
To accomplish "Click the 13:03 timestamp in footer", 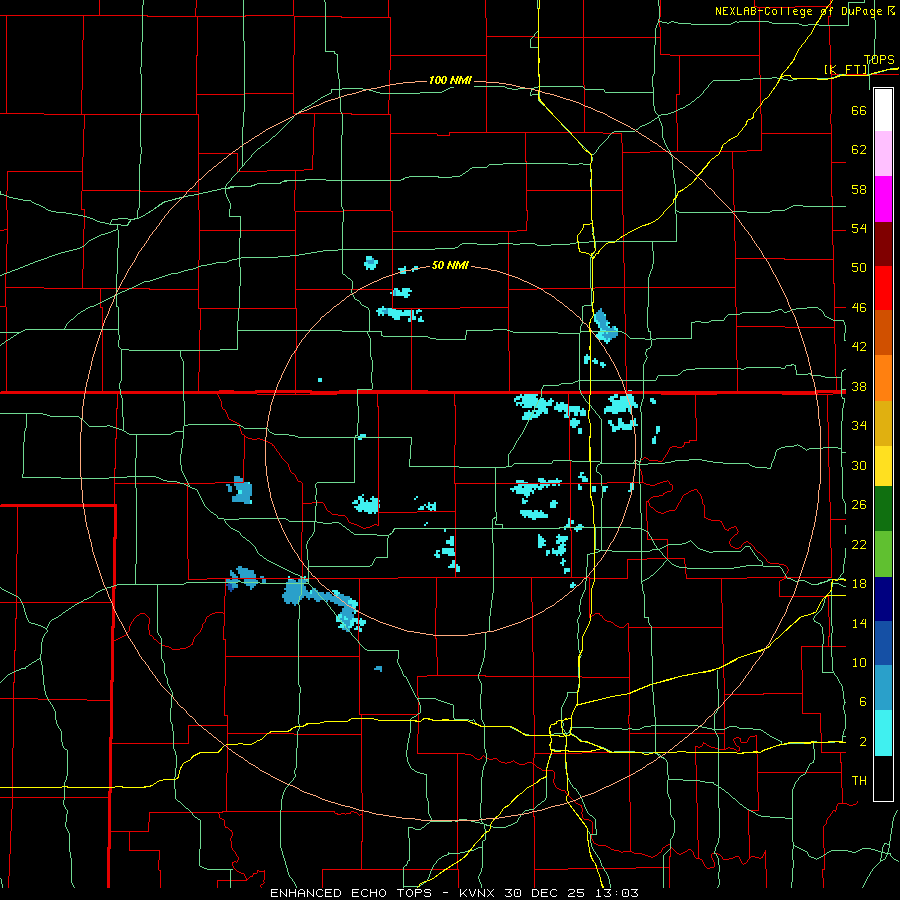I will click(616, 893).
